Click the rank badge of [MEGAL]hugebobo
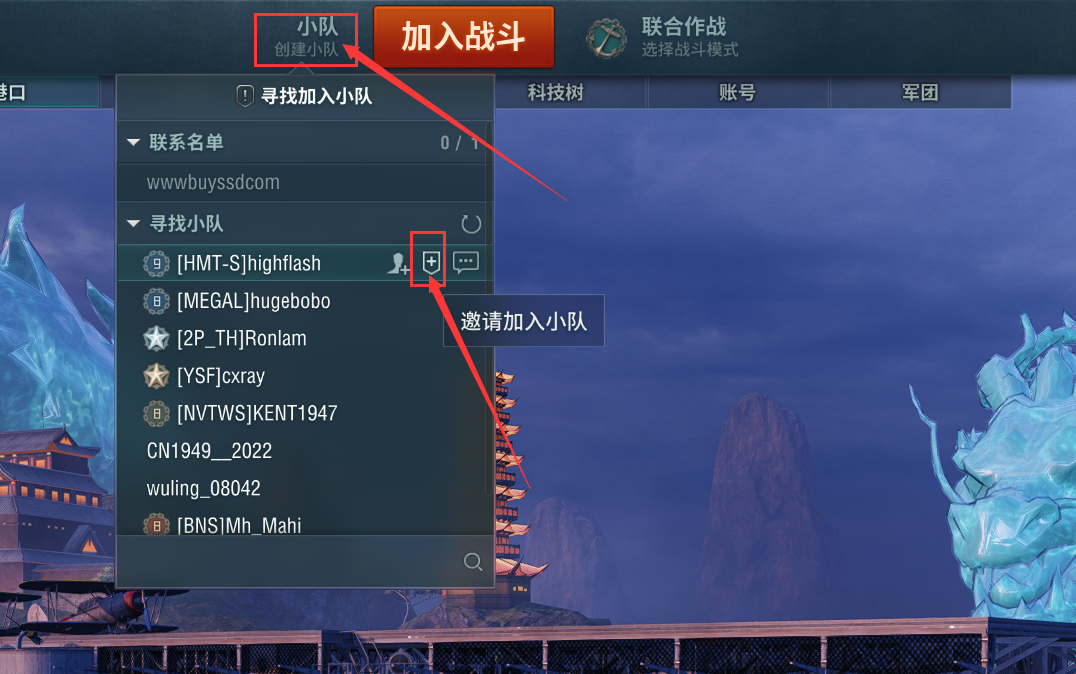The height and width of the screenshot is (674, 1076). tap(156, 301)
